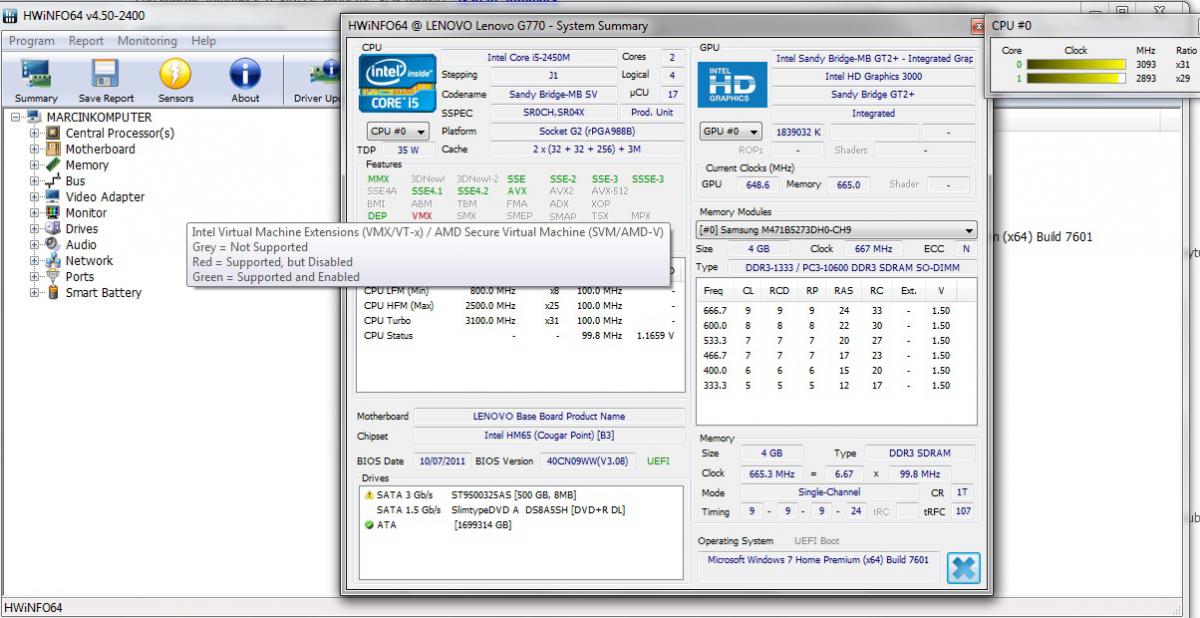Click the red VMX feature flag

click(x=422, y=216)
